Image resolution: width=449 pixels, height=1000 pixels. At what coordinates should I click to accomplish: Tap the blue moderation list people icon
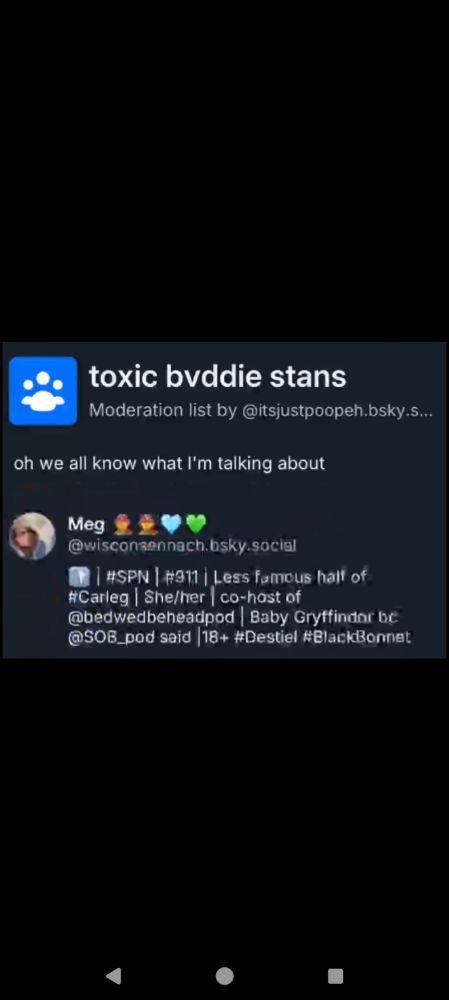(x=43, y=390)
